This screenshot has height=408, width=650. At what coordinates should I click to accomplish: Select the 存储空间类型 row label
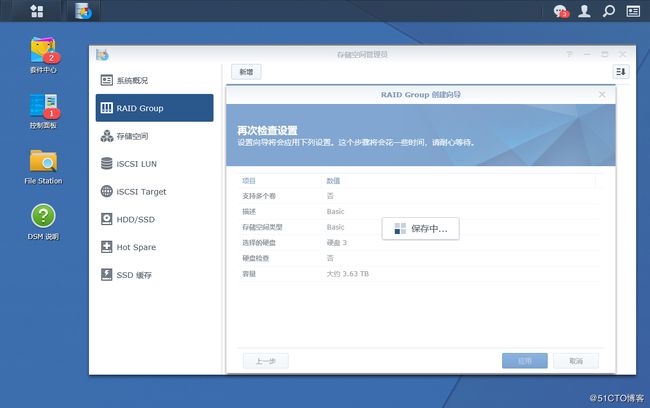tap(262, 227)
